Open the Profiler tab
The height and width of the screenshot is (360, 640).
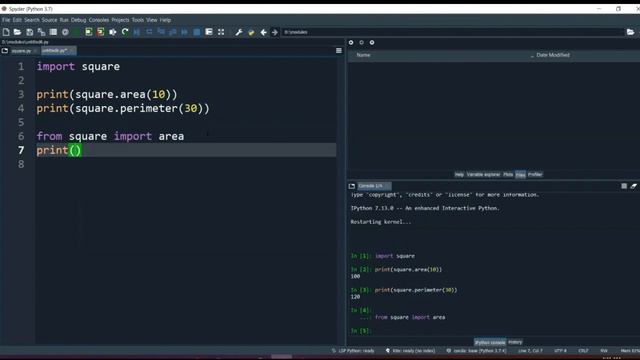coord(535,175)
